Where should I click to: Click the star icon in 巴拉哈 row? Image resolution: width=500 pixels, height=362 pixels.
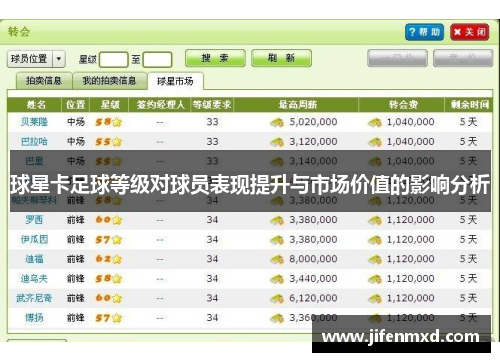point(117,142)
